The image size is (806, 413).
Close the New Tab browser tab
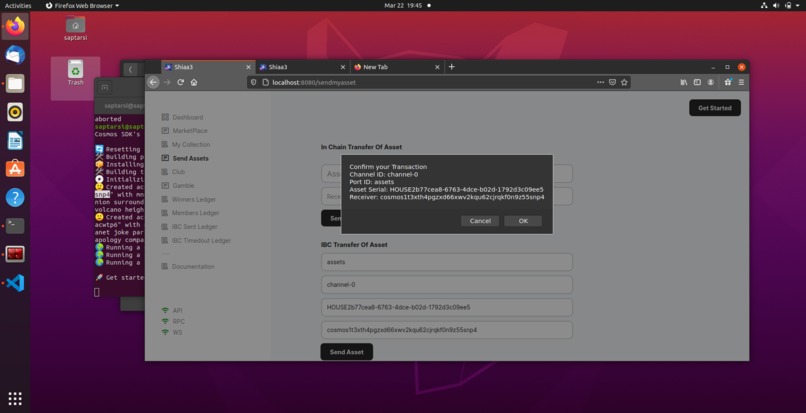437,67
